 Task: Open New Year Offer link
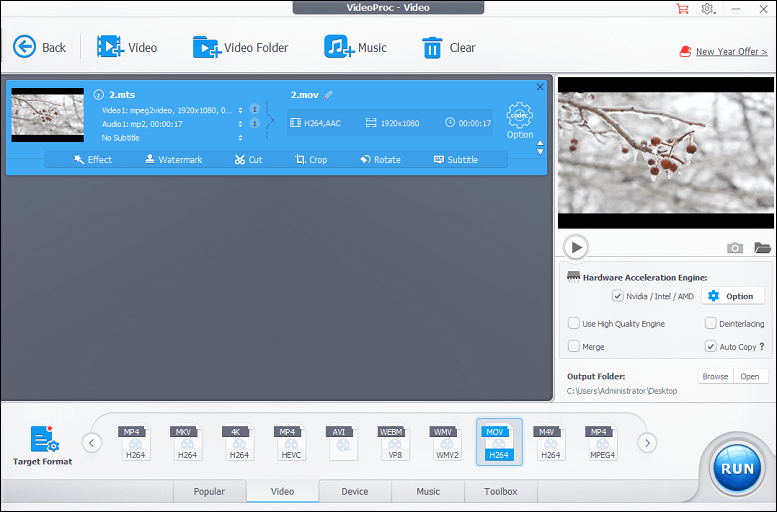(x=731, y=52)
